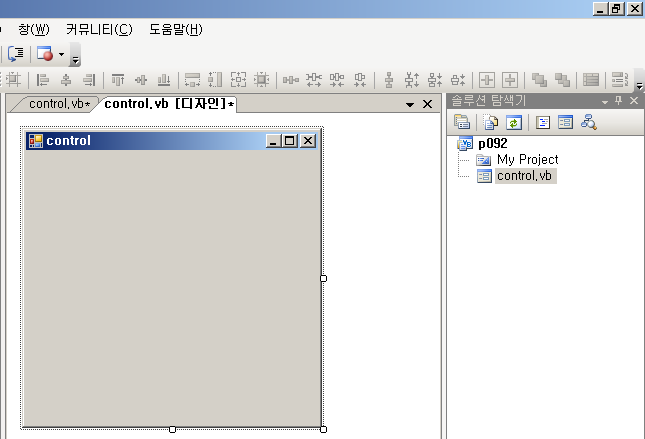Close the Solution Explorer panel

click(634, 100)
